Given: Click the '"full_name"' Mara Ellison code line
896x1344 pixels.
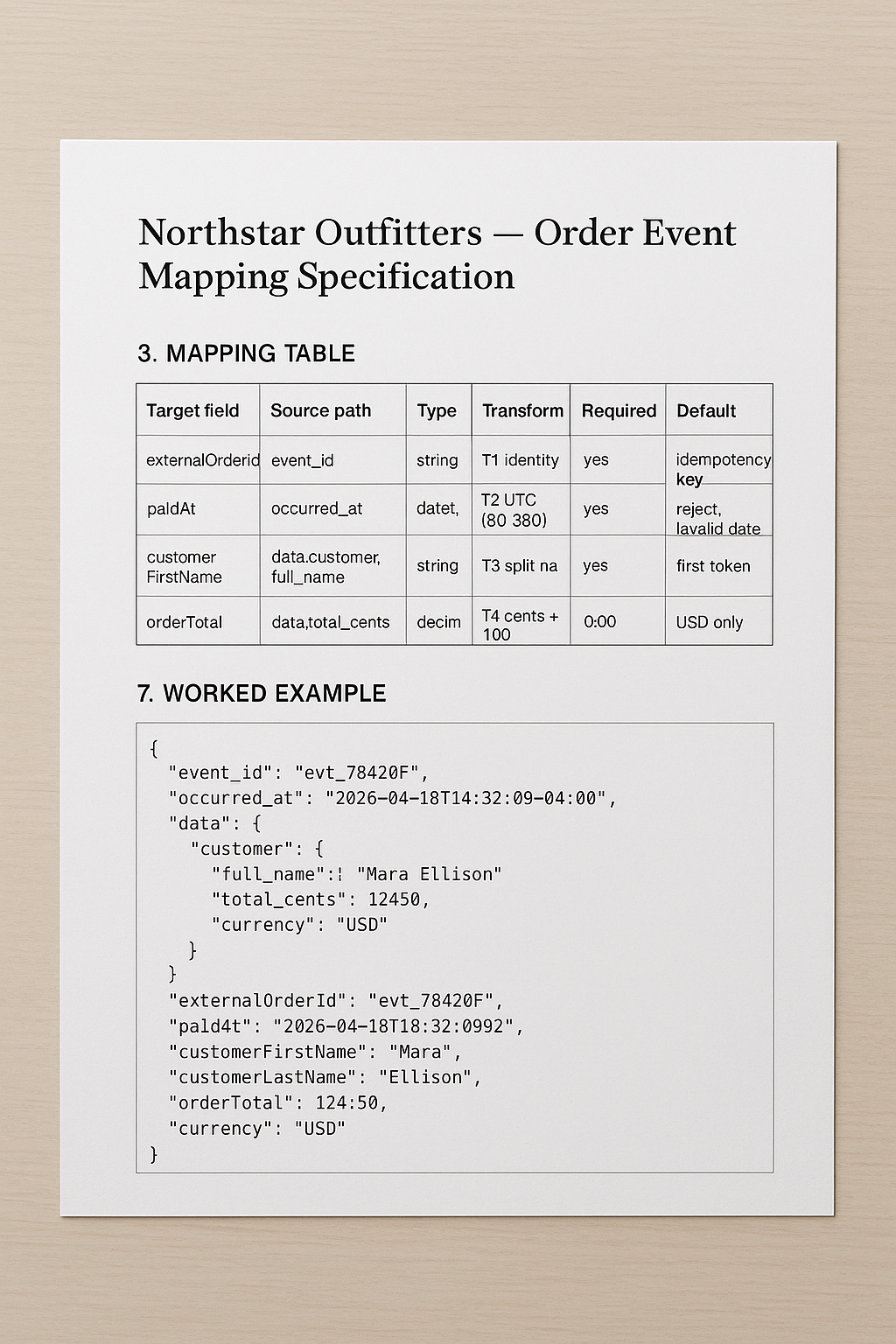Looking at the screenshot, I should click(356, 874).
